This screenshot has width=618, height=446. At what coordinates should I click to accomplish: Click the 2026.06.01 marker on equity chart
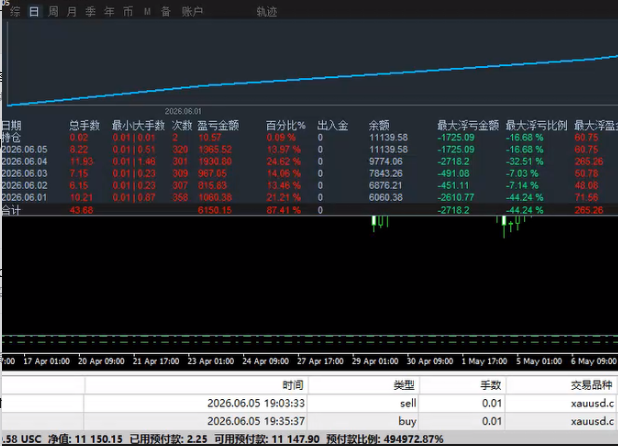[x=183, y=112]
